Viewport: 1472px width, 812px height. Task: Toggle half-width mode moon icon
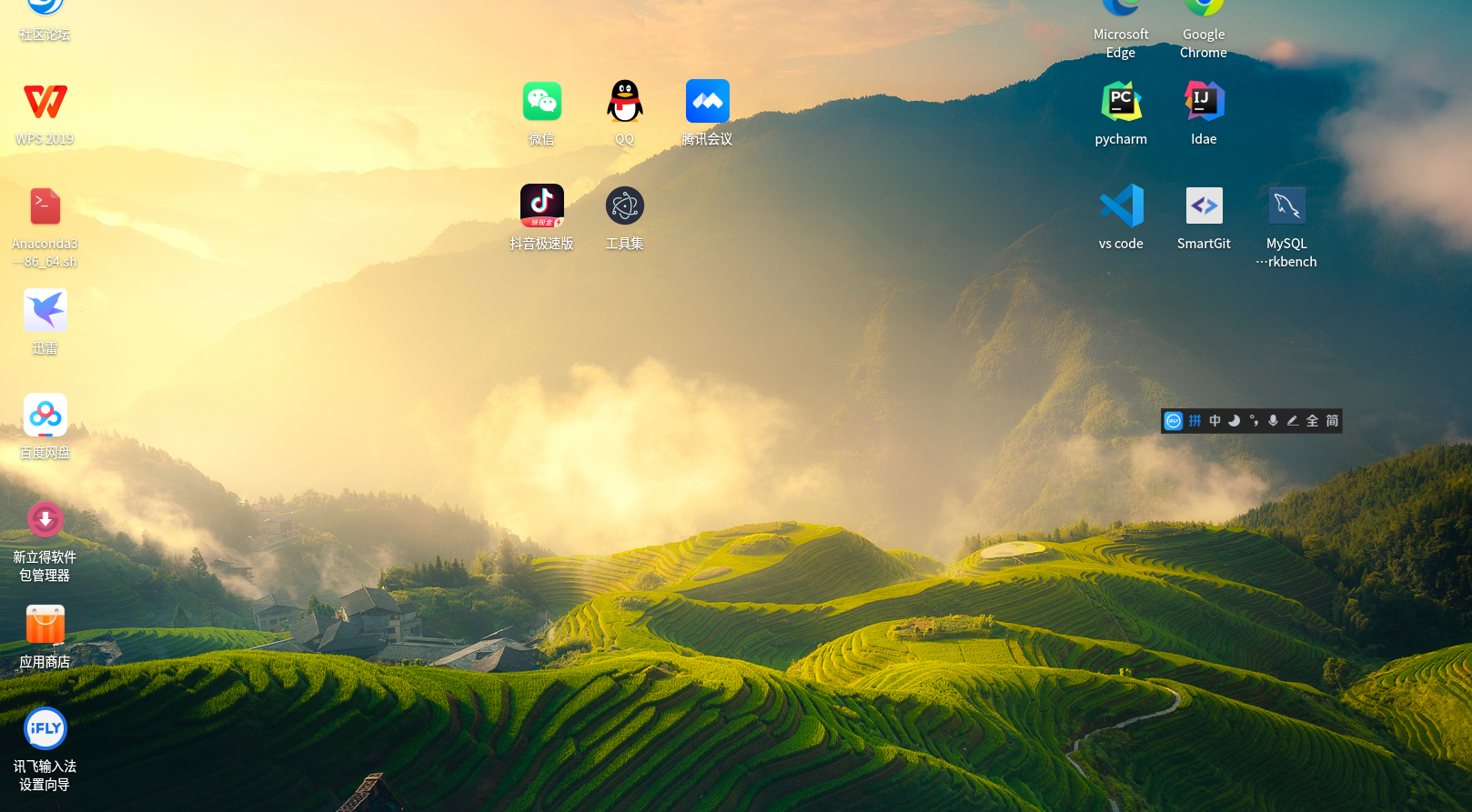coord(1235,421)
